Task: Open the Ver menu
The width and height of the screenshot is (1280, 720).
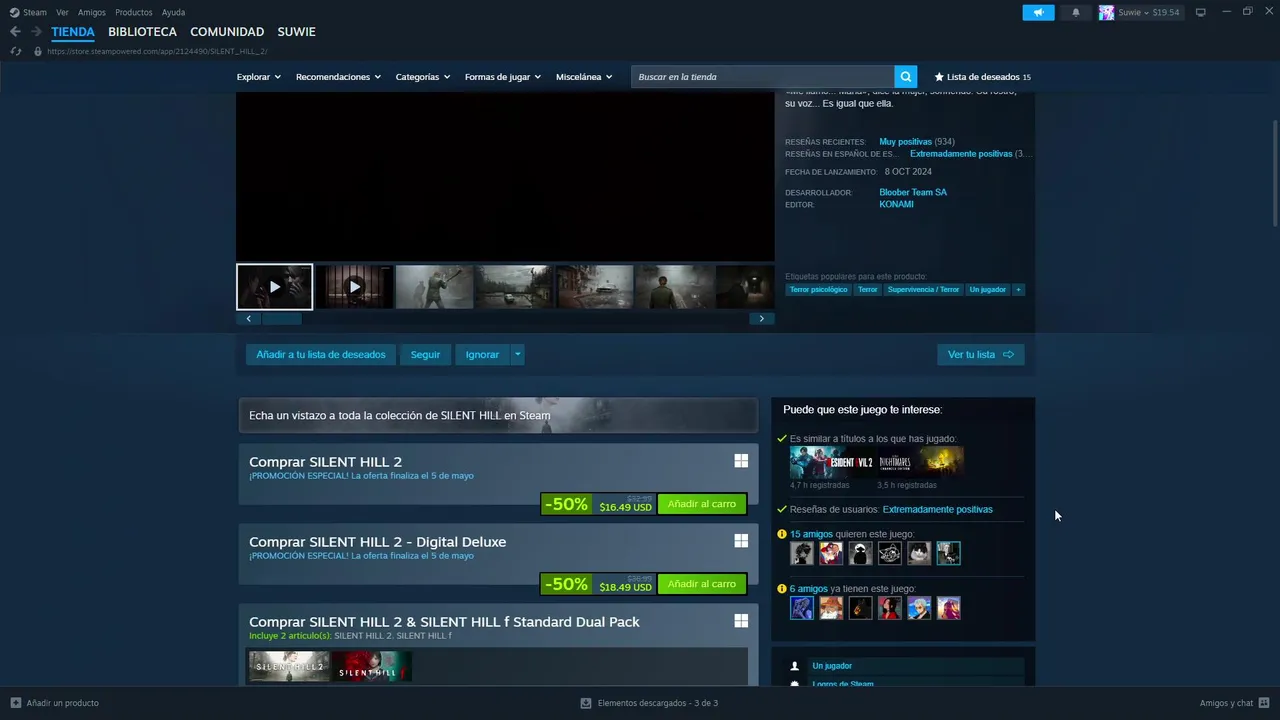Action: pyautogui.click(x=62, y=12)
